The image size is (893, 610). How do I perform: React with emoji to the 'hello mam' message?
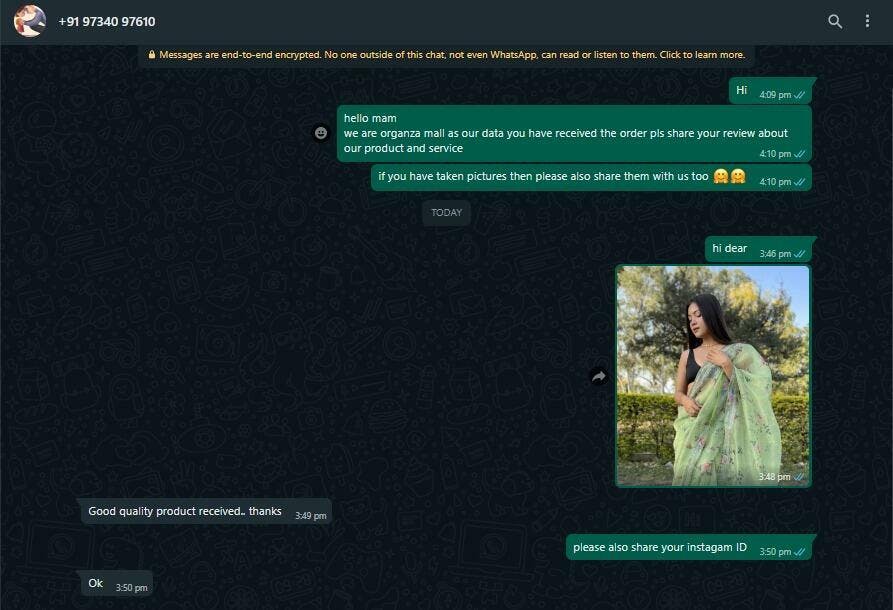click(321, 132)
